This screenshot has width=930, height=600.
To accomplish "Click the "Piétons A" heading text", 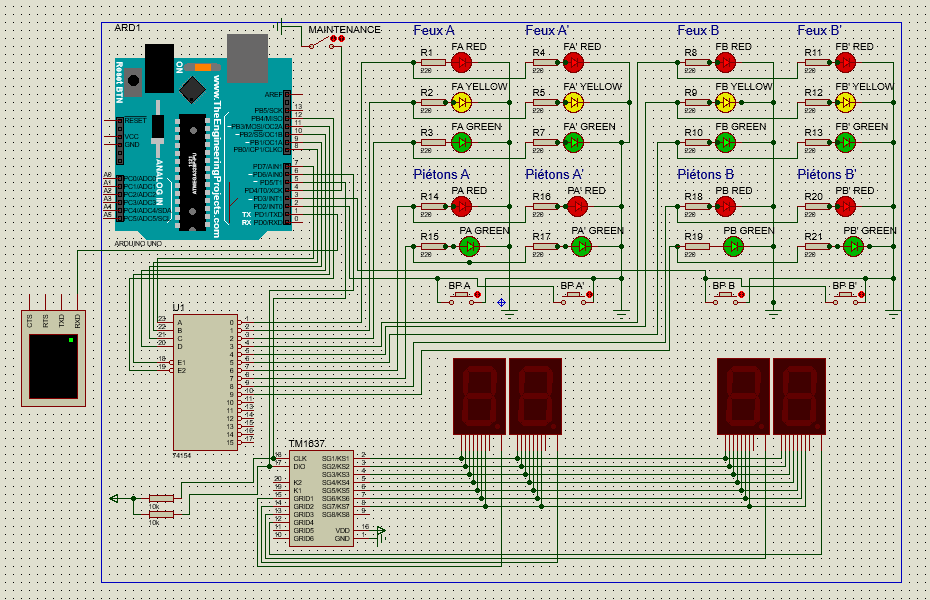I will 441,174.
